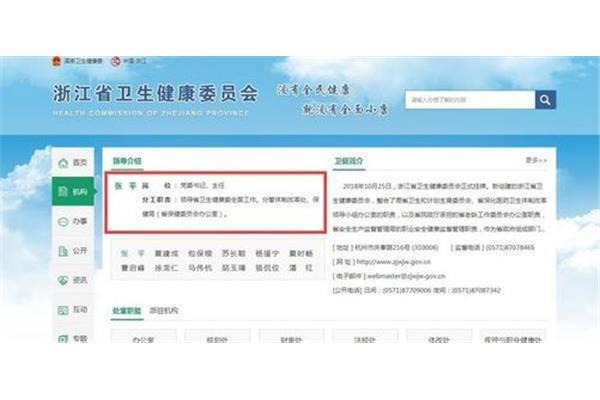Select leader 徐龙仁 in the name list
The height and width of the screenshot is (400, 600).
(166, 268)
